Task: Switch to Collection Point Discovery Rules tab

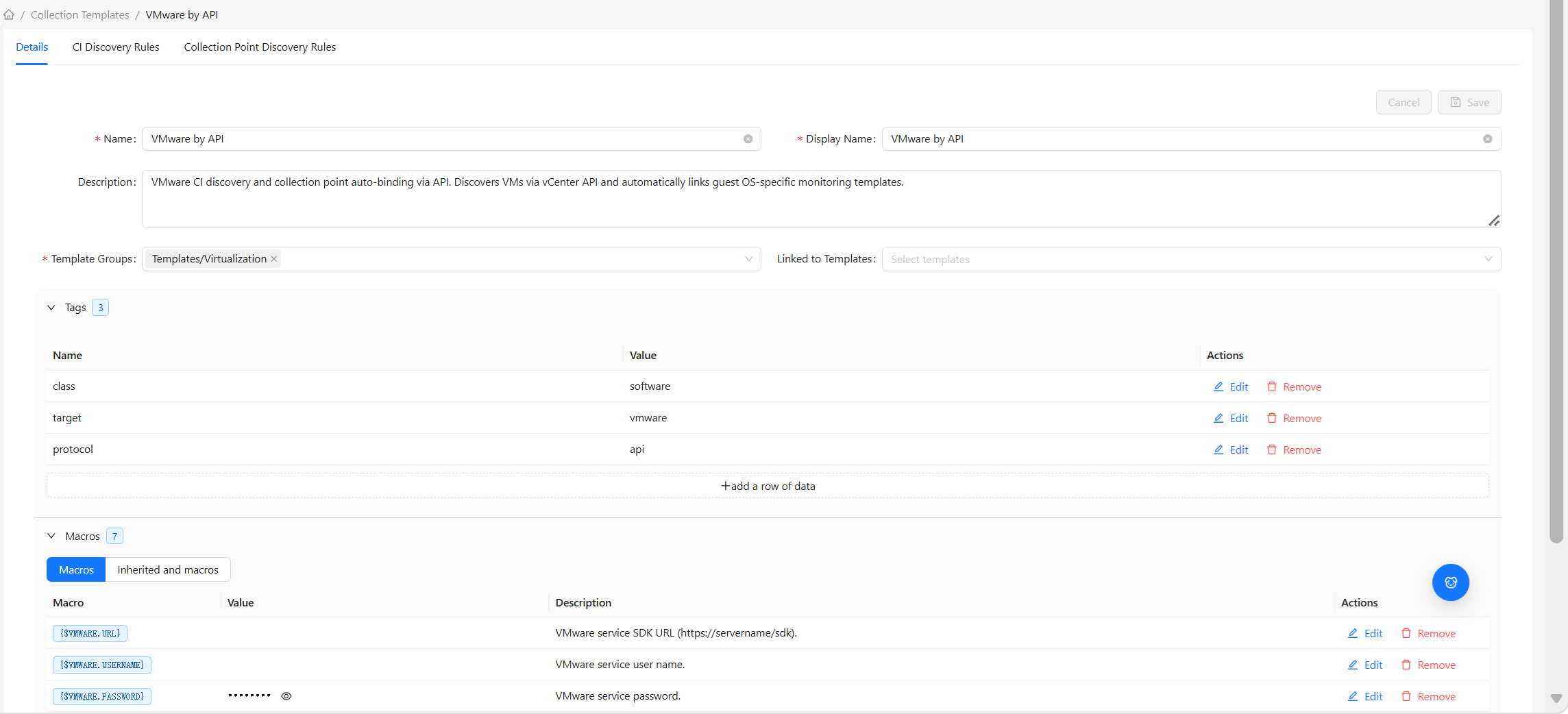Action: coord(260,47)
